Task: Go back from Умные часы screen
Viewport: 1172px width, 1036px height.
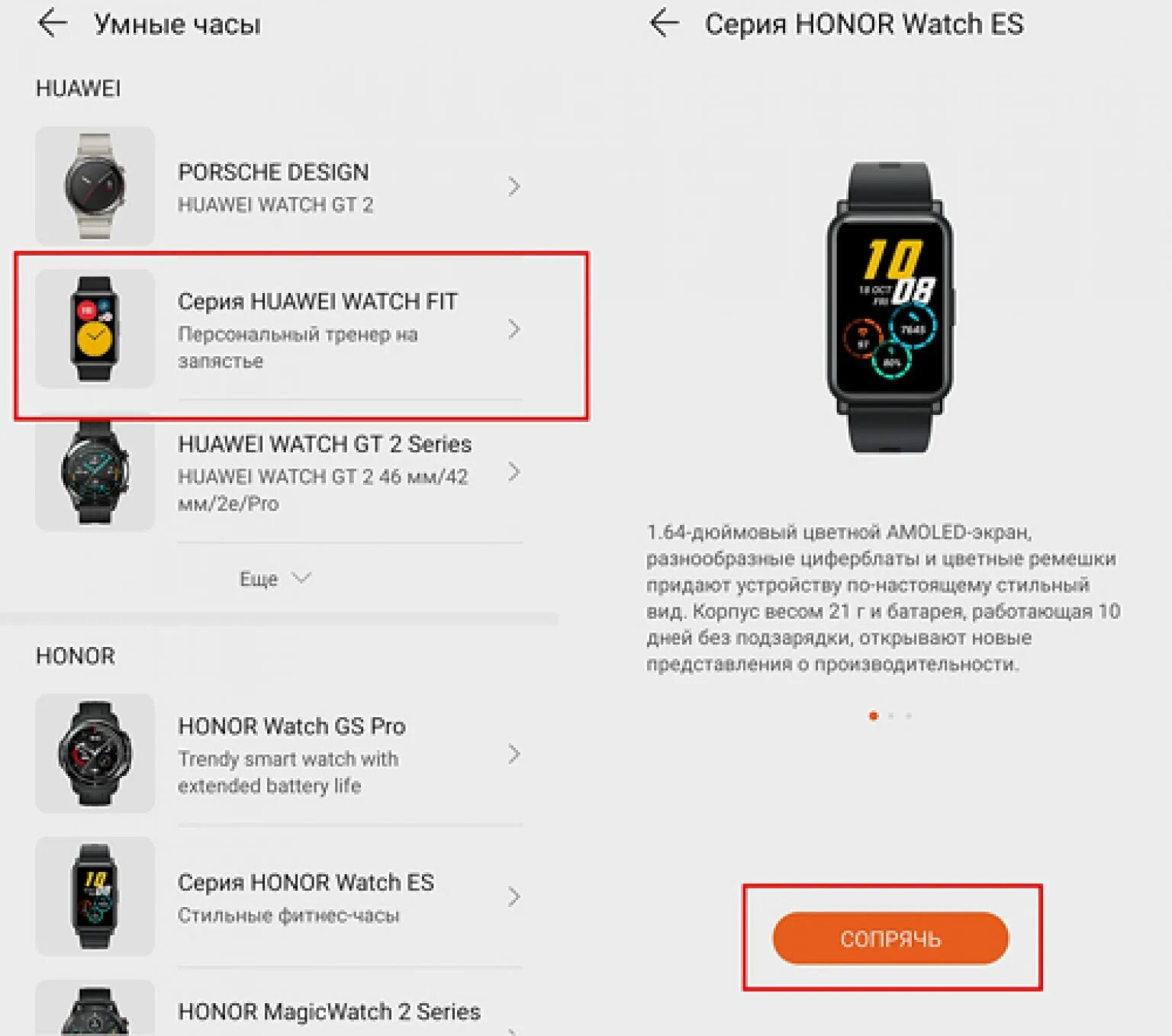Action: pyautogui.click(x=53, y=23)
